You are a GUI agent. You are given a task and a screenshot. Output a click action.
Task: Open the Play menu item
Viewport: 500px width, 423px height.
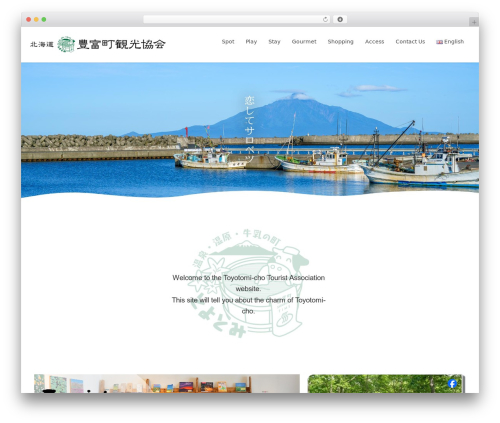click(251, 42)
